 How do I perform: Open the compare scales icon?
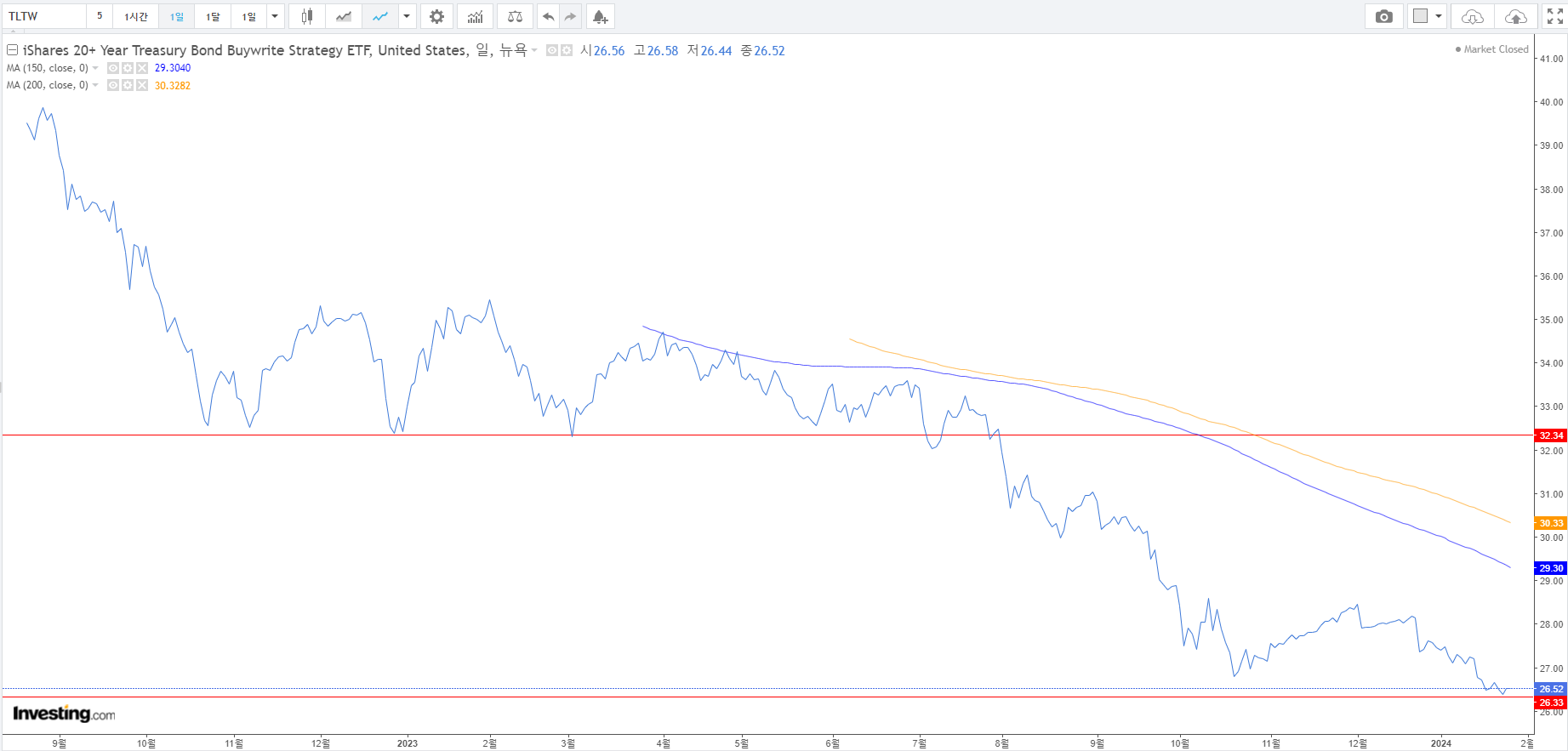click(x=515, y=16)
